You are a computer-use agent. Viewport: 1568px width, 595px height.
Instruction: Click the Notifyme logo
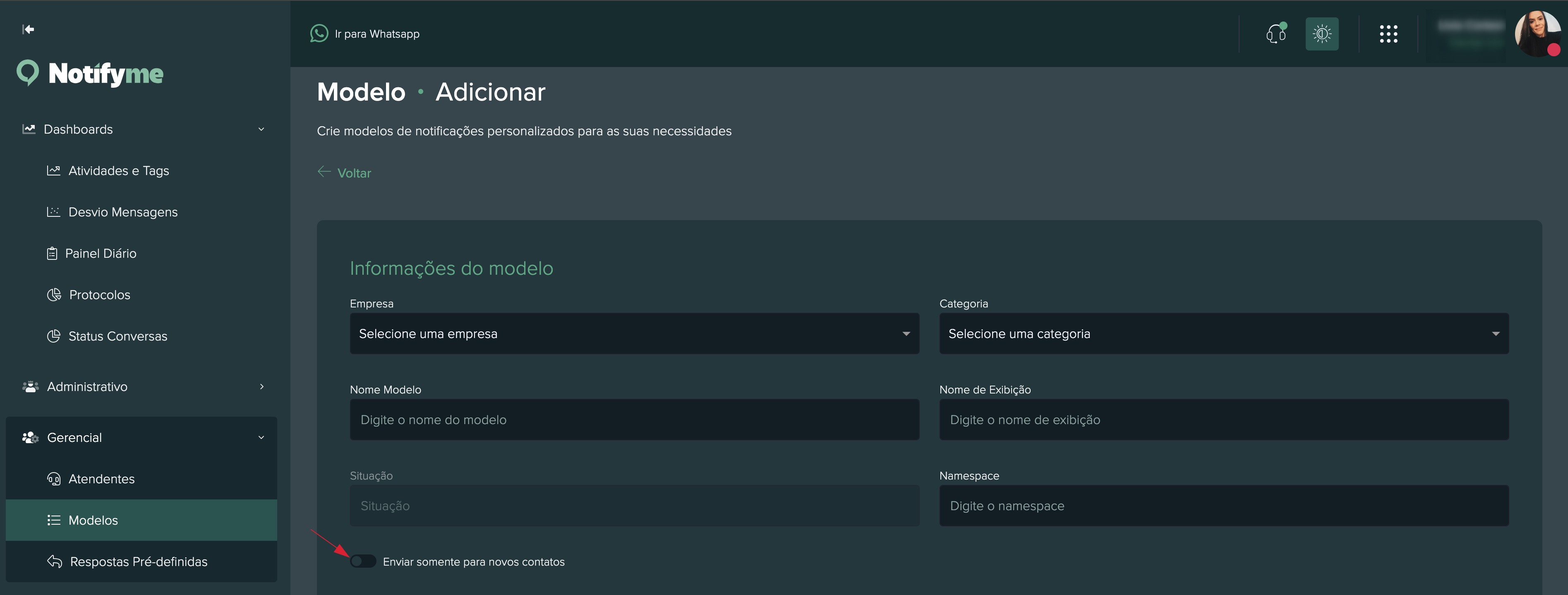pyautogui.click(x=90, y=74)
